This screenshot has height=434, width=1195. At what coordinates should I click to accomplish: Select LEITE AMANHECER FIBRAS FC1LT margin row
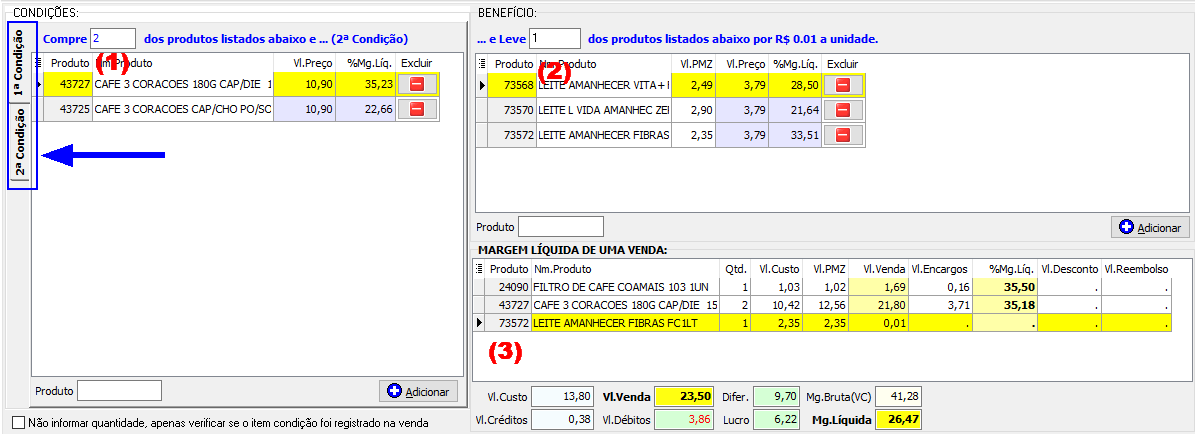coord(822,323)
